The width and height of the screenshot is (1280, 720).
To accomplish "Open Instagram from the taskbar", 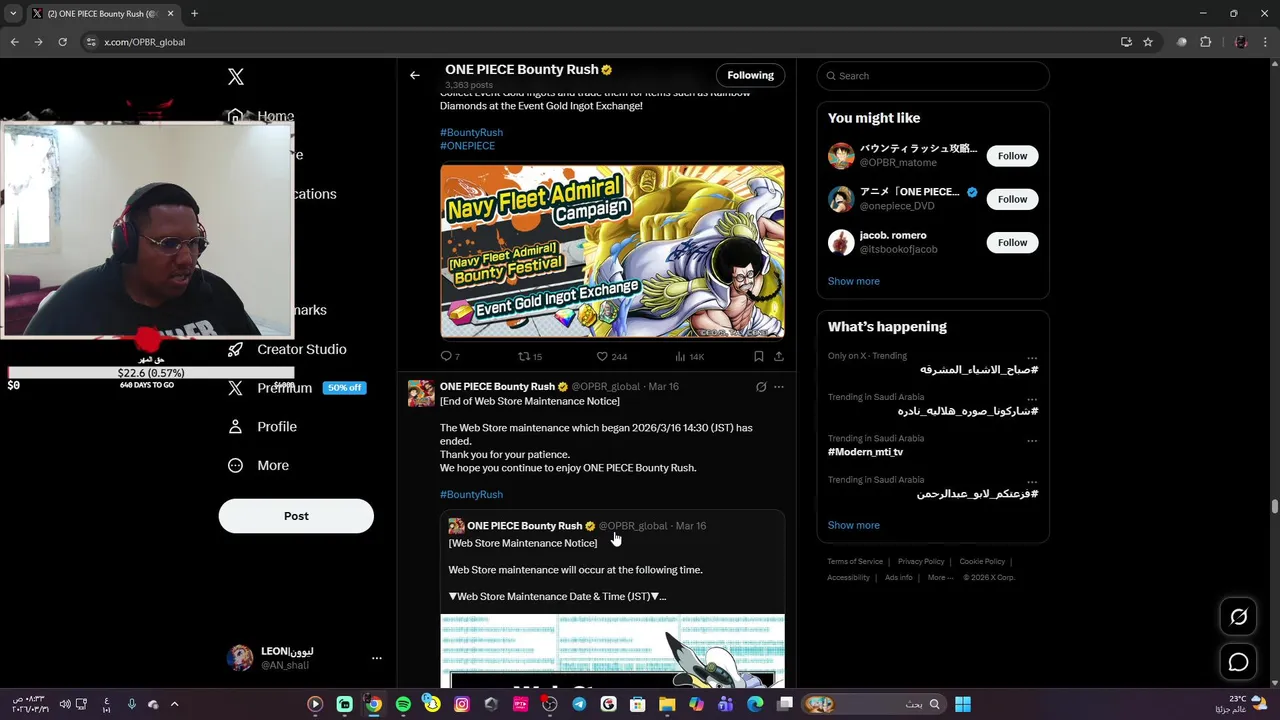I will (462, 704).
